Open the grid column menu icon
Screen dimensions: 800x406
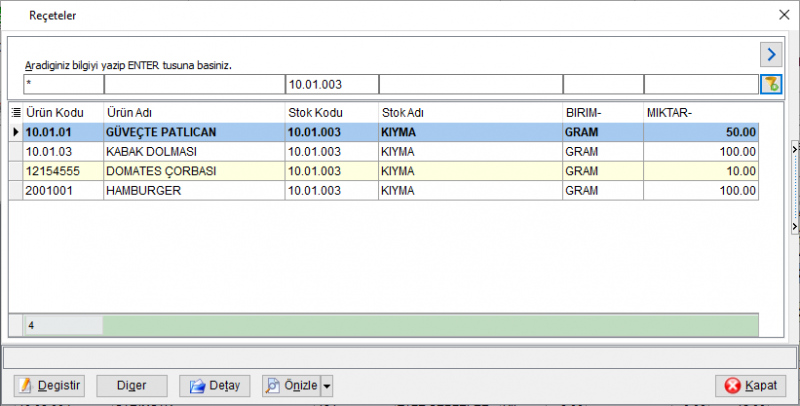click(16, 113)
